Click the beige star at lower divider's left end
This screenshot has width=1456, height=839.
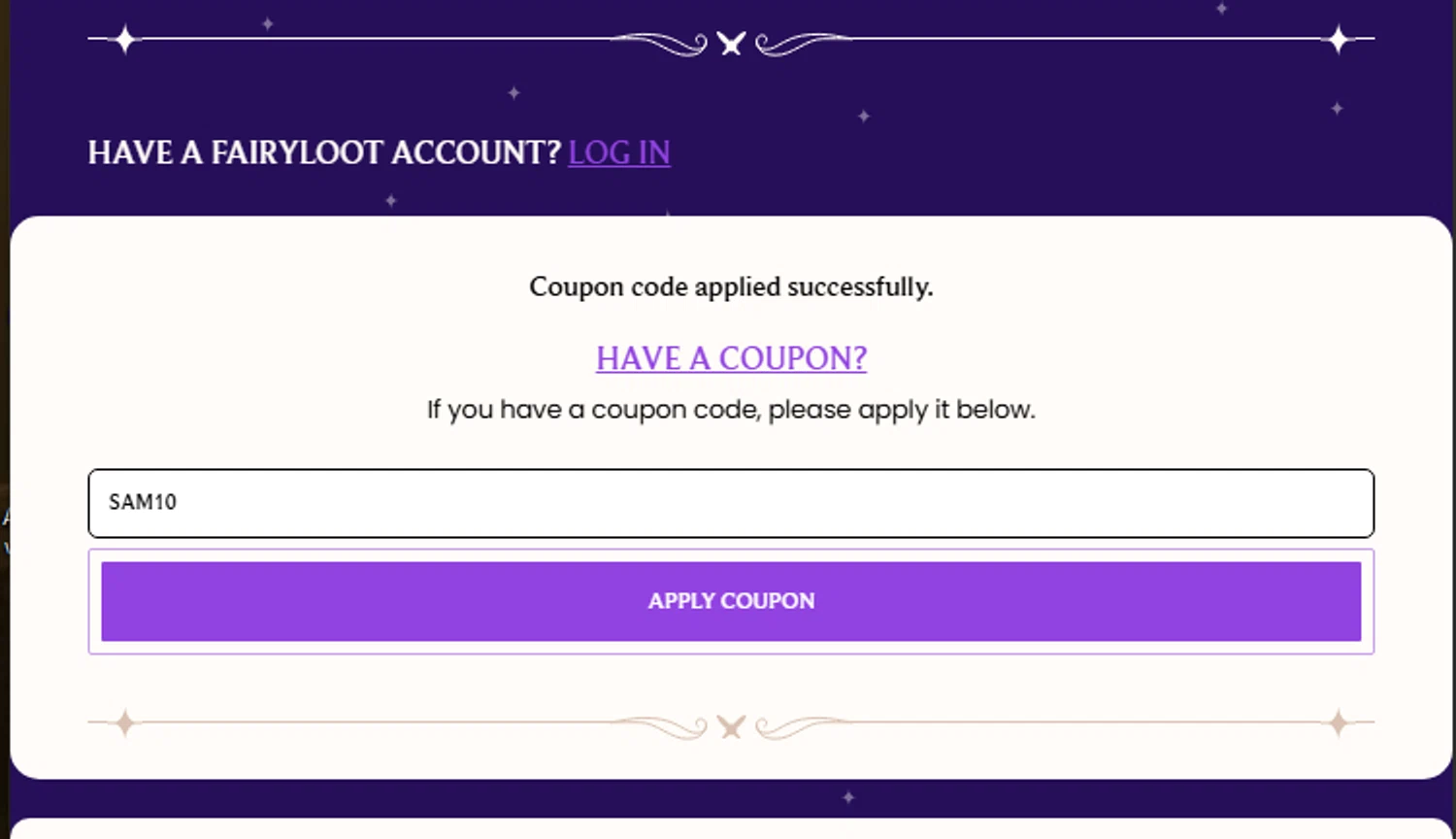125,723
